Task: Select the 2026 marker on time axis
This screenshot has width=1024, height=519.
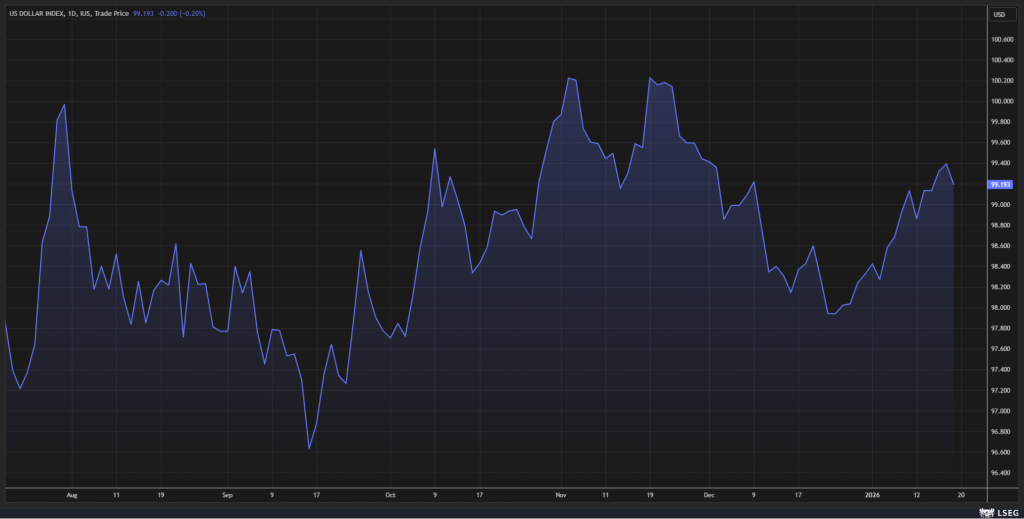Action: coord(870,494)
